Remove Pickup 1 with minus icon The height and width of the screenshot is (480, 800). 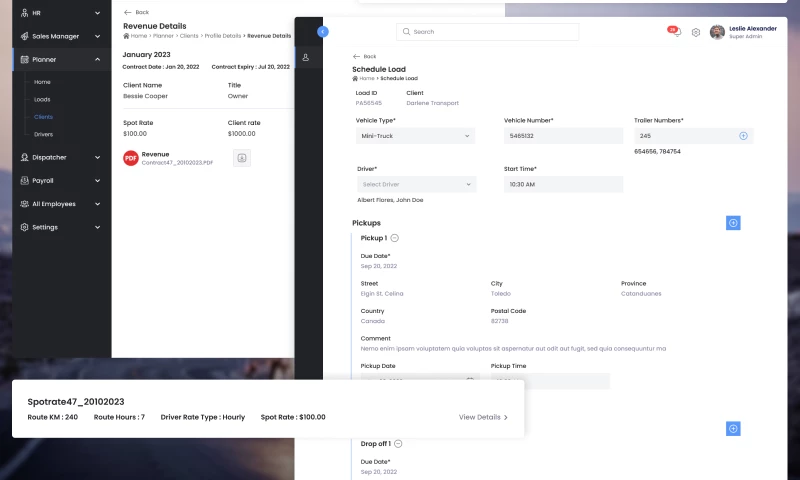point(394,238)
